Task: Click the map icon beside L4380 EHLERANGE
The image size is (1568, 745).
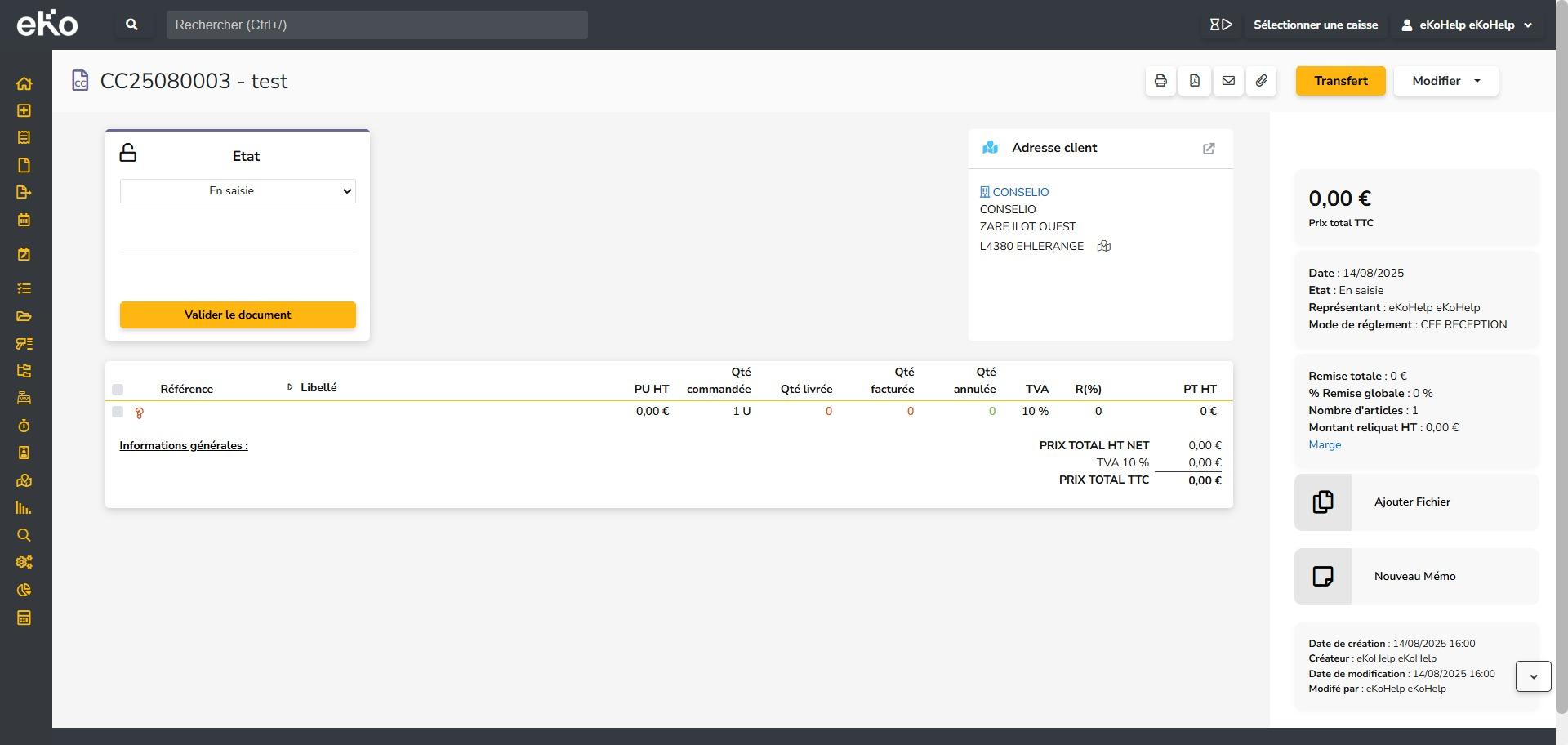Action: pyautogui.click(x=1103, y=246)
